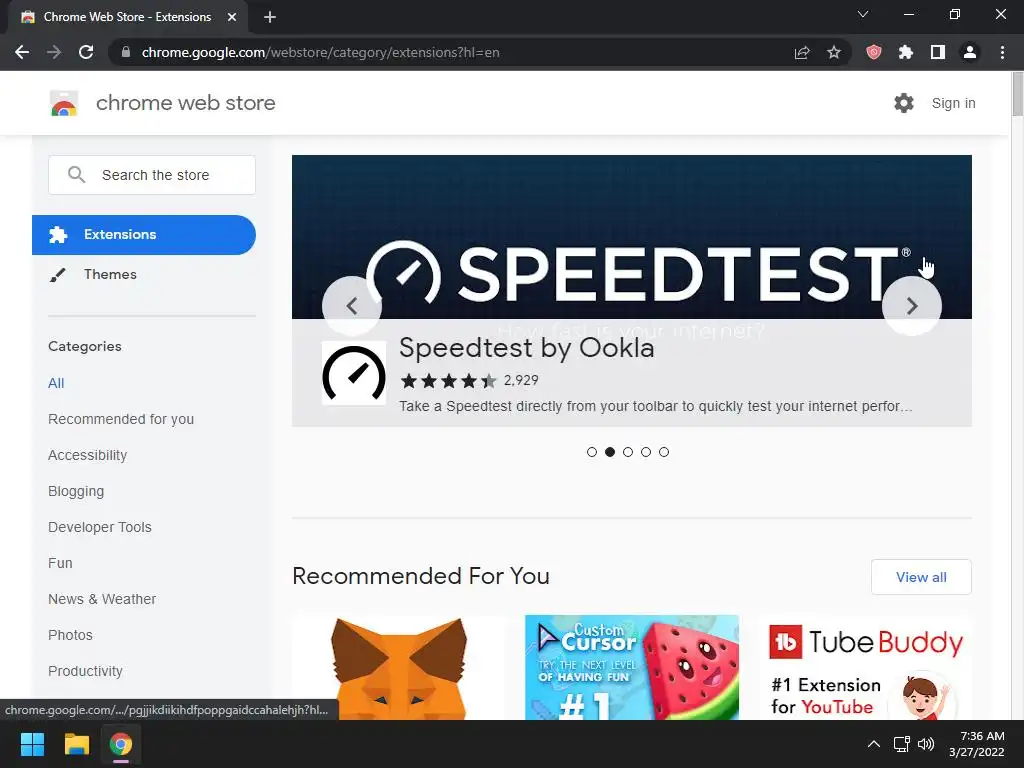Open the Extensions puzzle menu in toolbar
Image resolution: width=1024 pixels, height=768 pixels.
point(905,52)
